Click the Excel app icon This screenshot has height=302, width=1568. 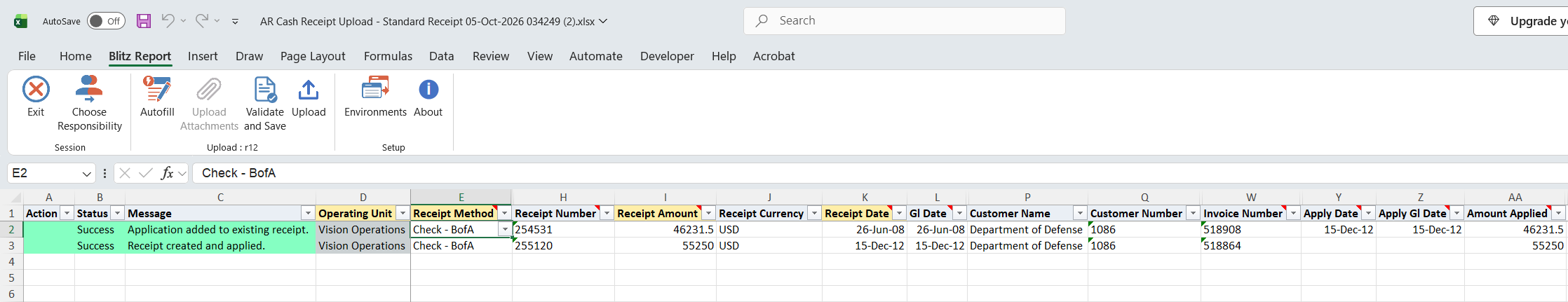point(21,21)
